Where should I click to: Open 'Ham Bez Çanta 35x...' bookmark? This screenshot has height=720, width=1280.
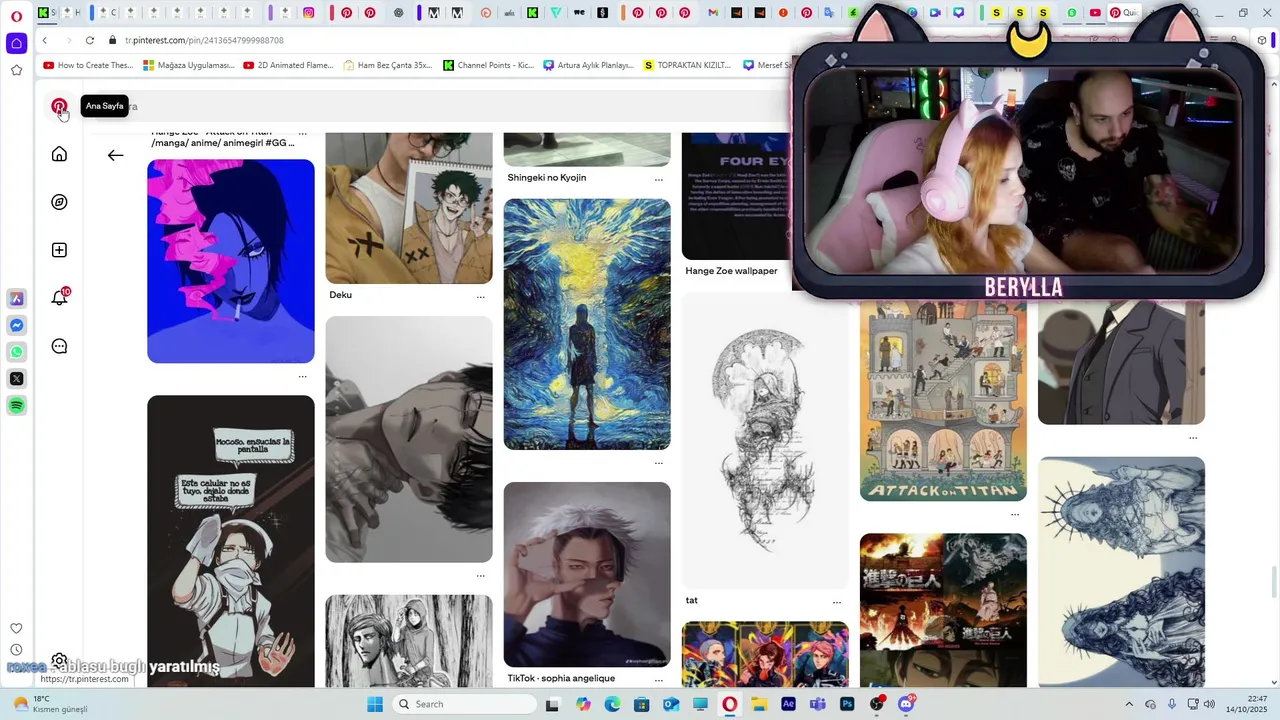tap(388, 65)
